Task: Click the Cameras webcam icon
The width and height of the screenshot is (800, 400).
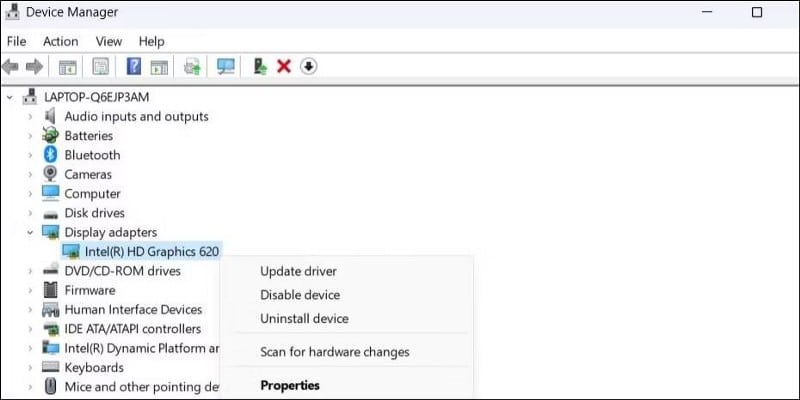Action: pyautogui.click(x=50, y=174)
